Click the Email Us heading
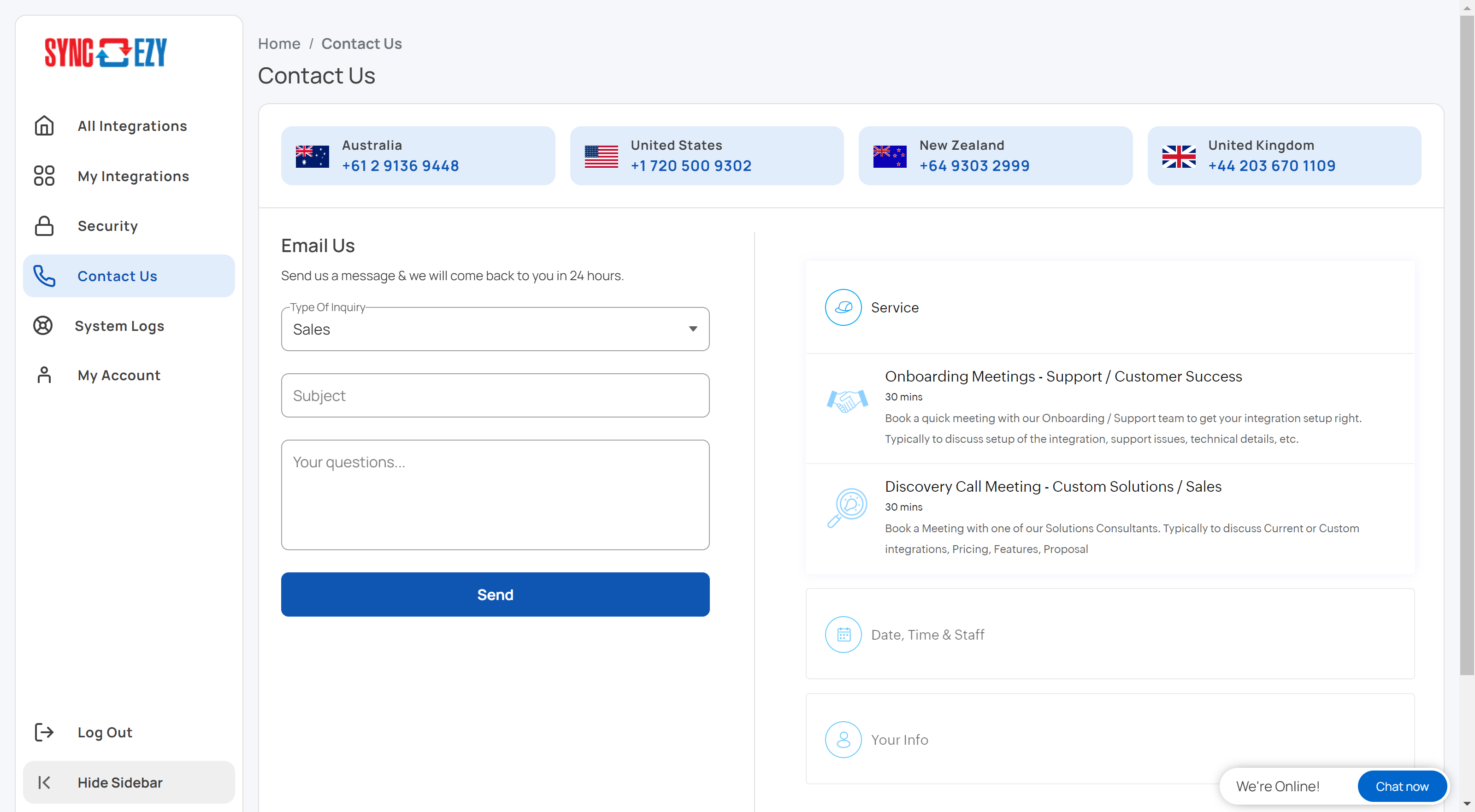1475x812 pixels. (x=318, y=246)
